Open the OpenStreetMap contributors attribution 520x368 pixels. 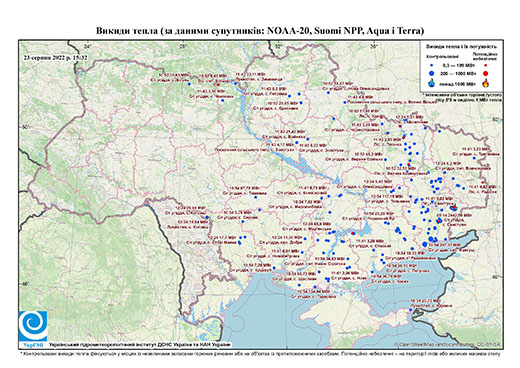(448, 345)
